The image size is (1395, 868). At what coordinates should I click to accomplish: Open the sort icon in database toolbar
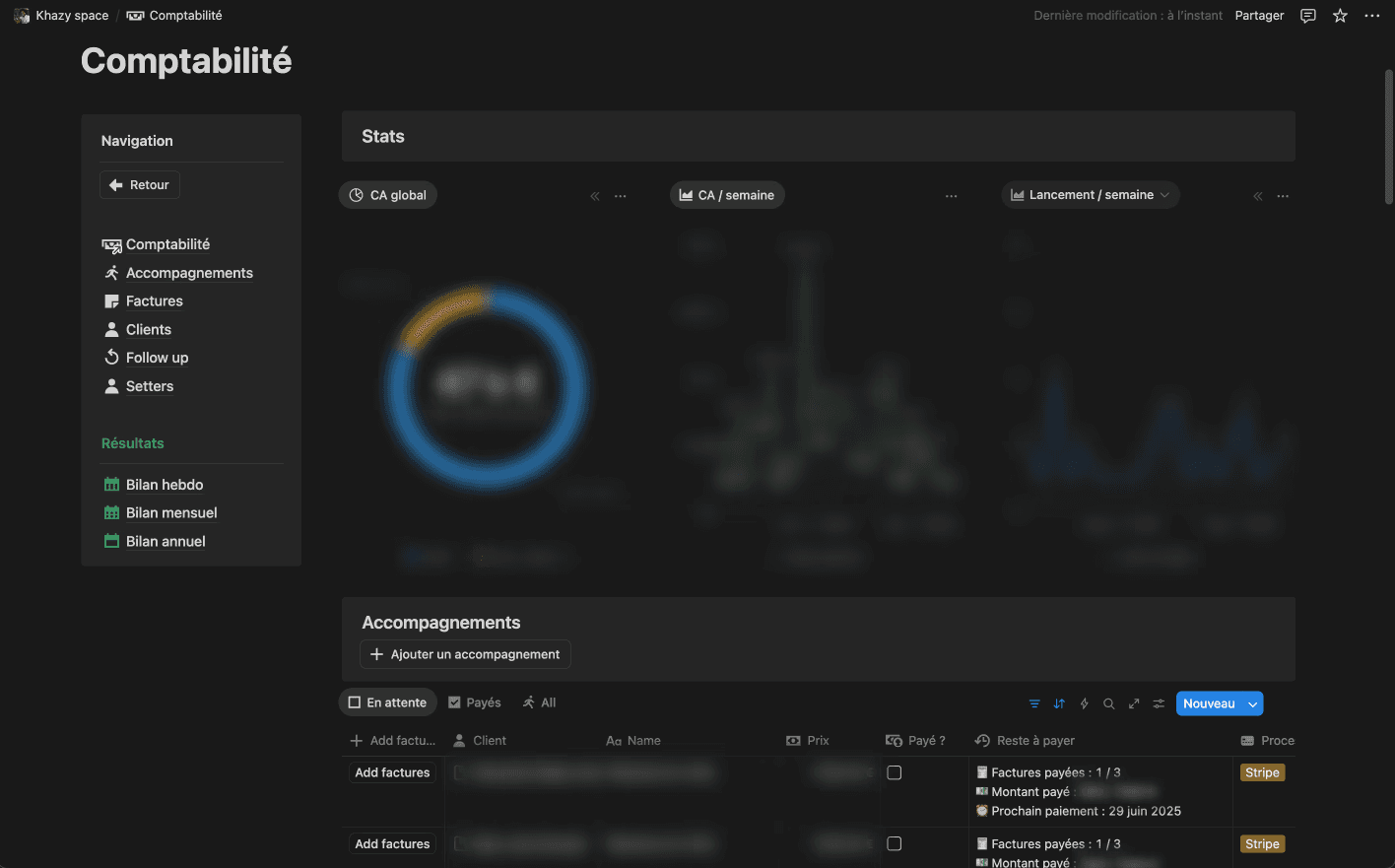(1059, 703)
